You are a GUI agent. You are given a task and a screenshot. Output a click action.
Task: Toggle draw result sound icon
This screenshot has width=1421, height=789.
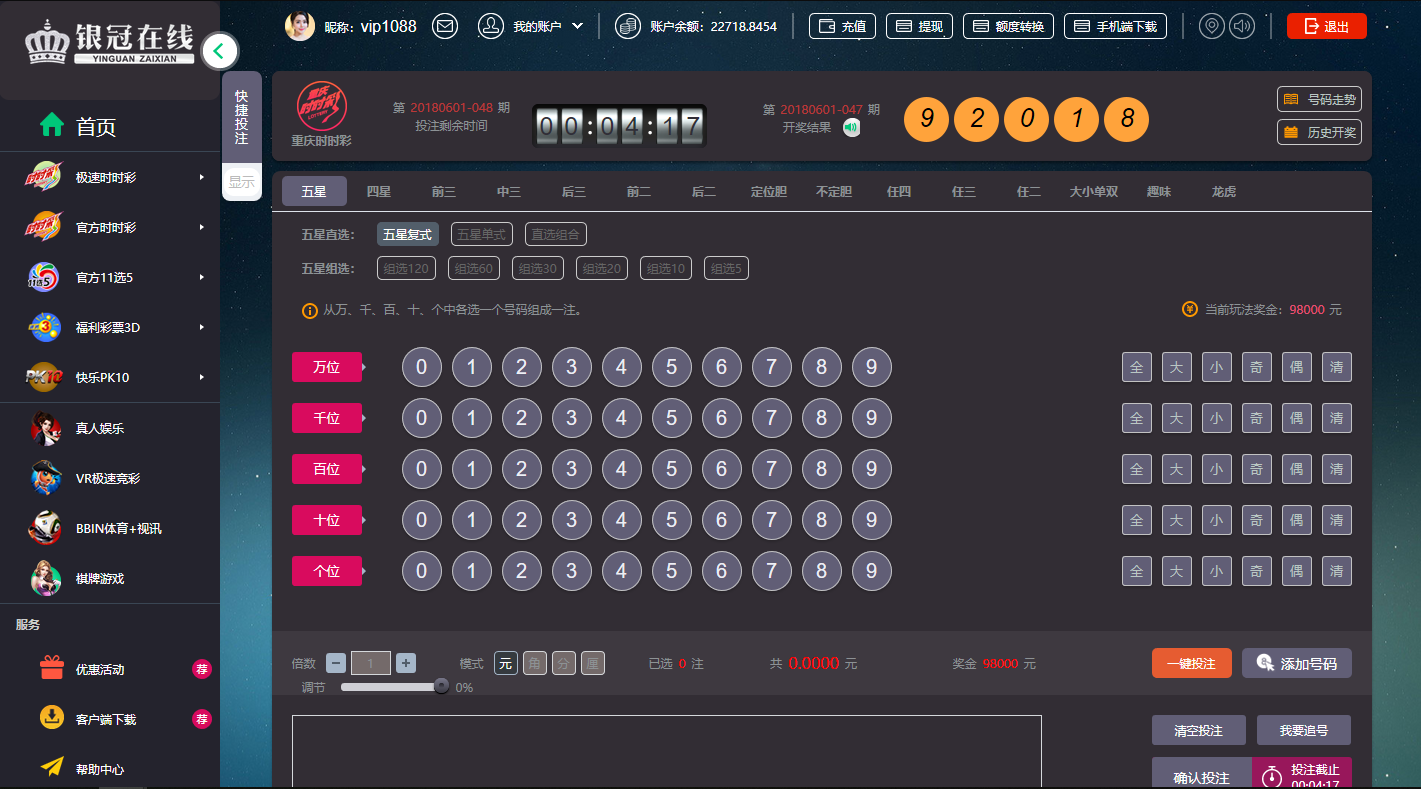tap(851, 127)
